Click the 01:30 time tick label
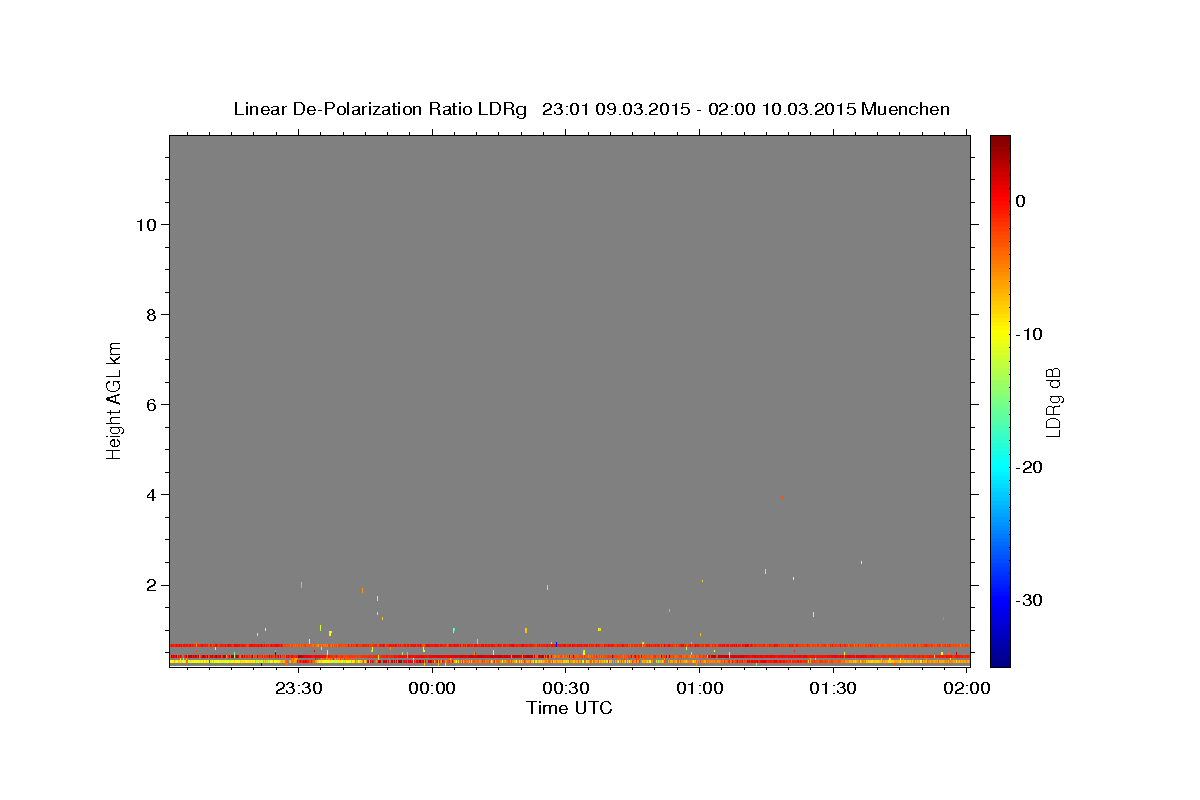Screen dimensions: 1200x800 point(832,688)
